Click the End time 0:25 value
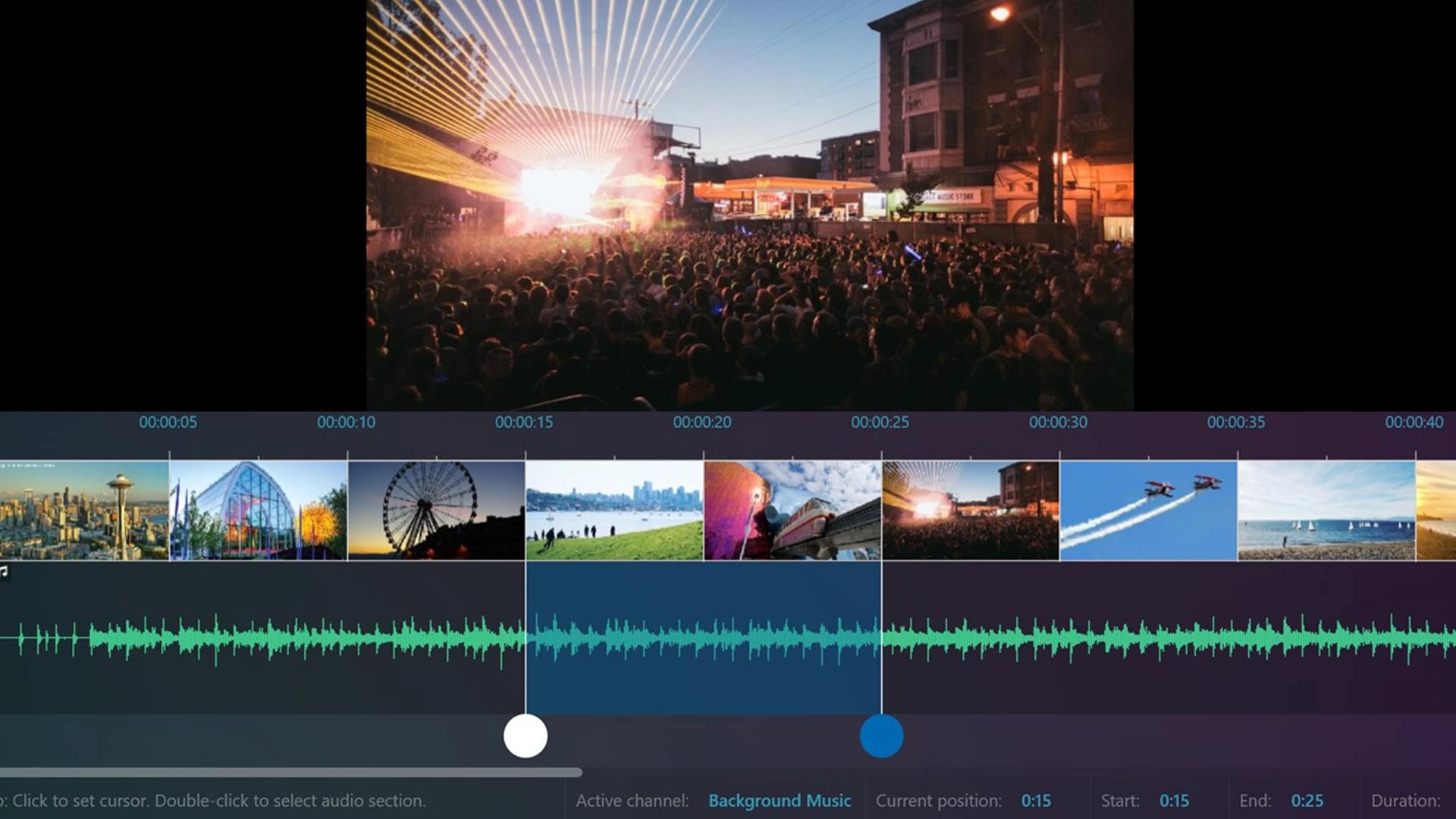 1307,801
